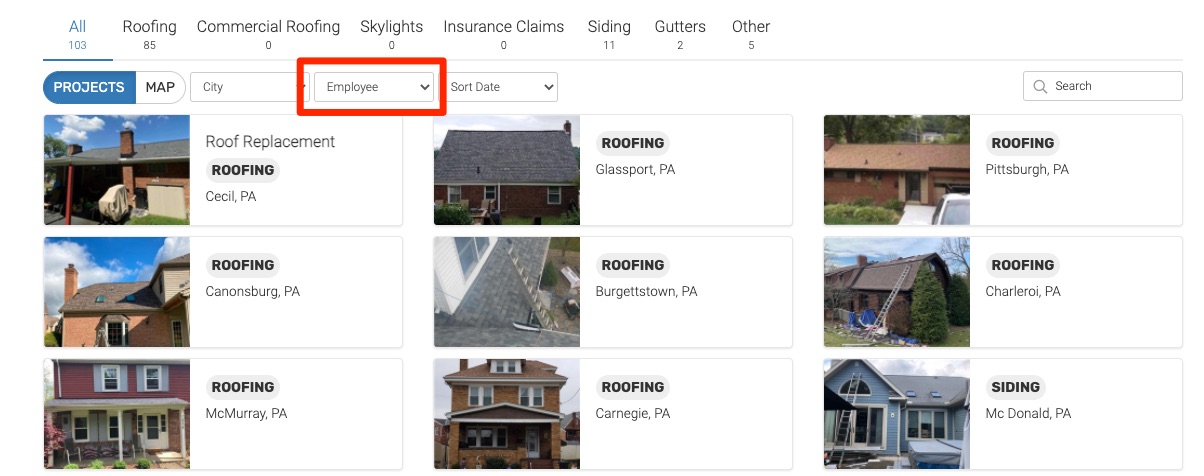Show the Insurance Claims tab

click(x=503, y=27)
